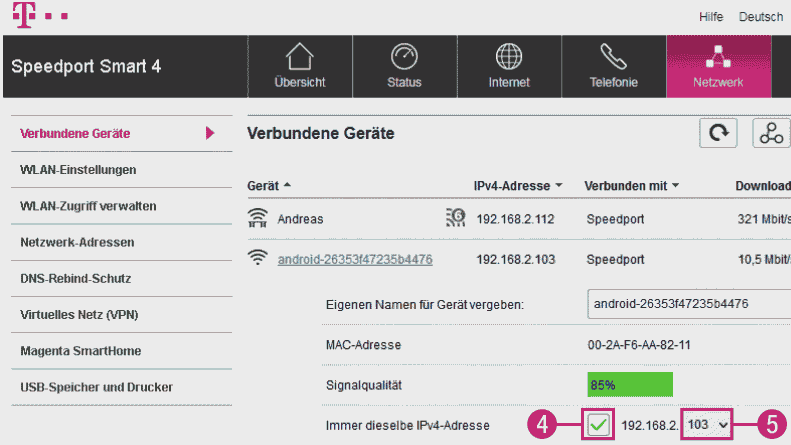The width and height of the screenshot is (791, 445).
Task: Open the Status gauge tab
Action: coord(405,66)
